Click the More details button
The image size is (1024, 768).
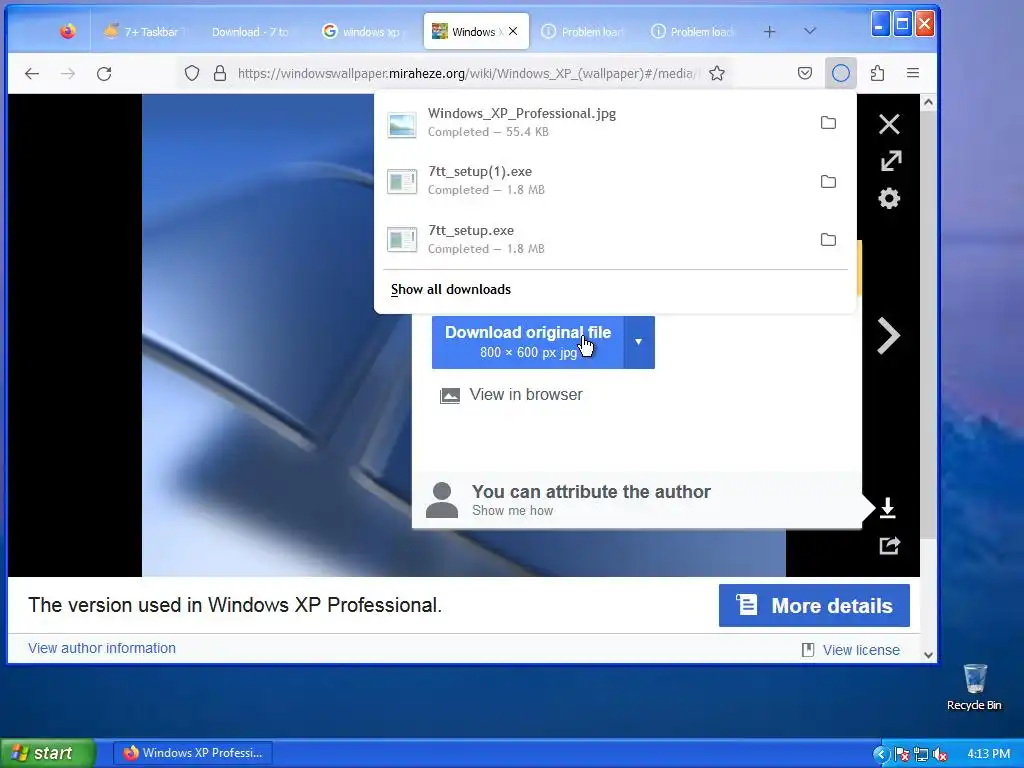pyautogui.click(x=814, y=605)
